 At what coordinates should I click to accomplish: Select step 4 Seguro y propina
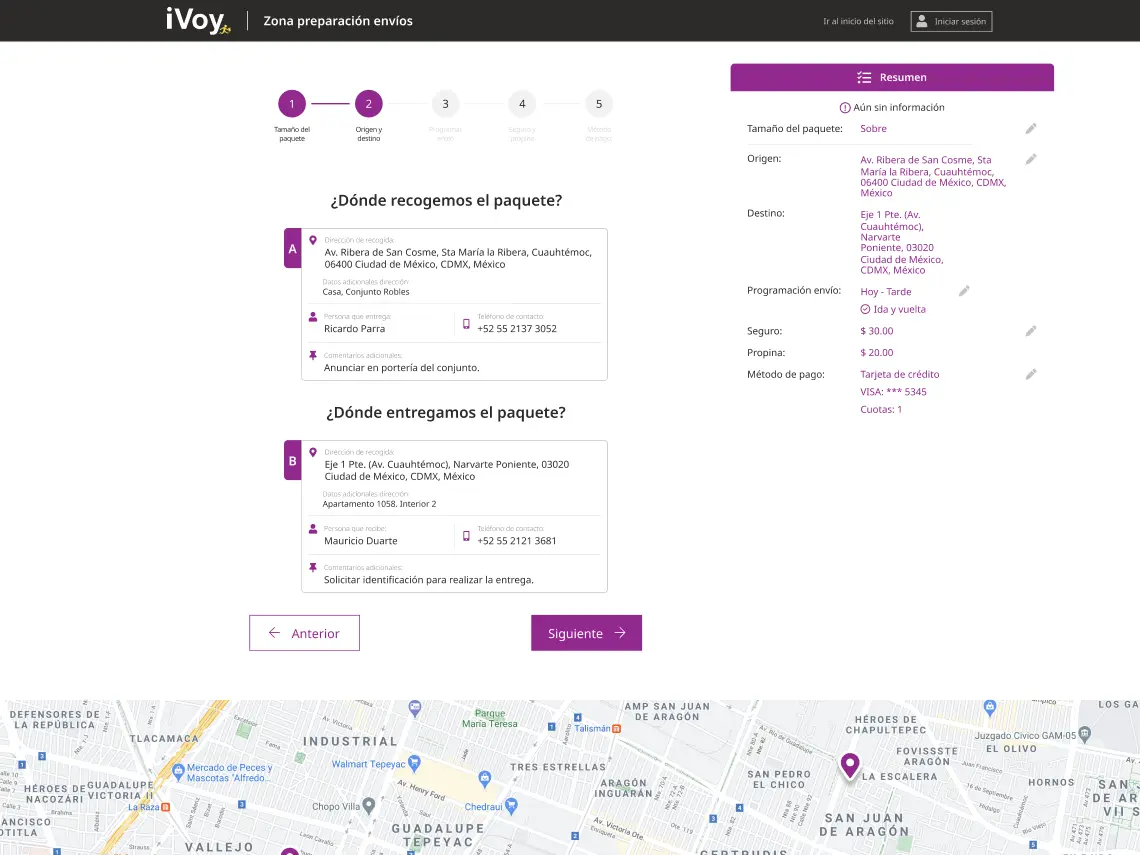pos(522,103)
